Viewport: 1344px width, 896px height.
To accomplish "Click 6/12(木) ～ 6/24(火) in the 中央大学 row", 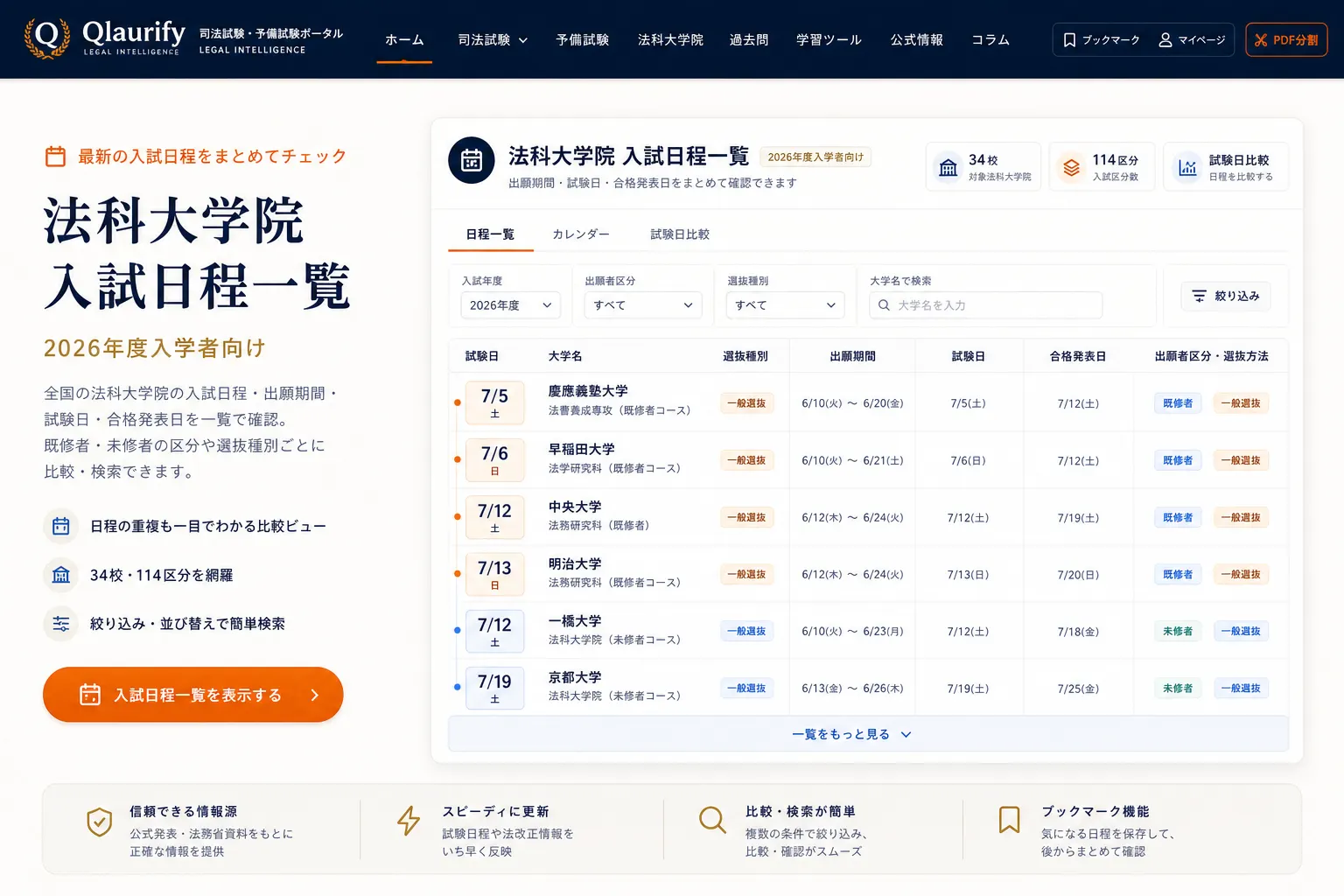I will (852, 518).
